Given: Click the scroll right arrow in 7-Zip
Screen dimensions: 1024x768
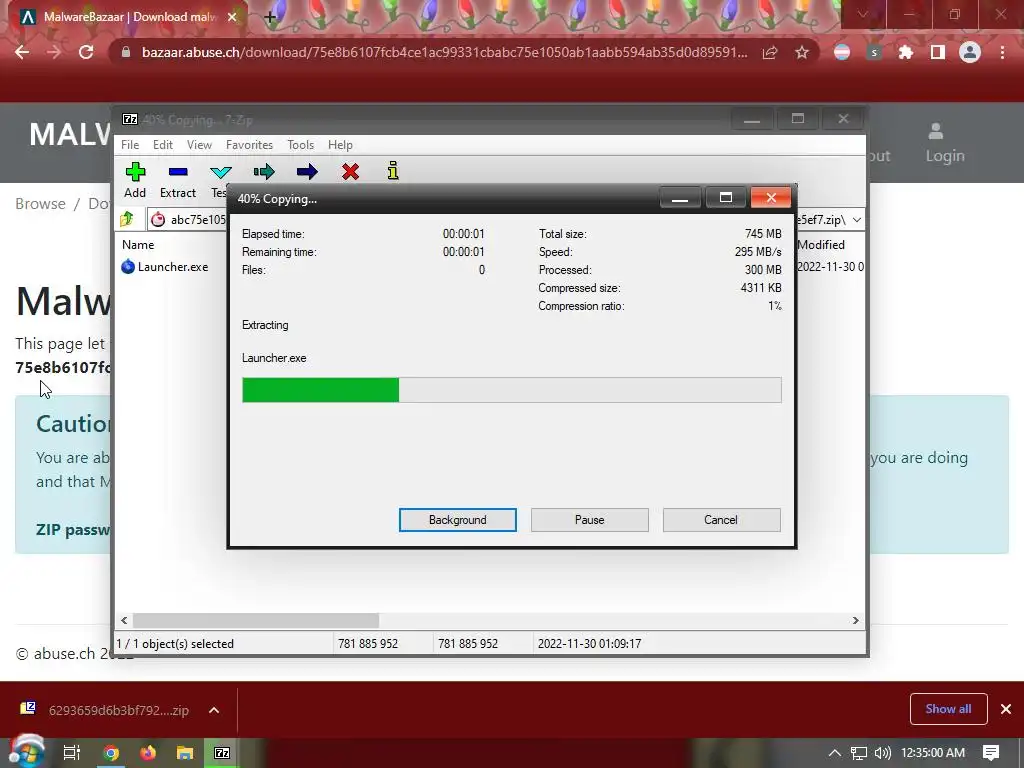Looking at the screenshot, I should [x=856, y=620].
